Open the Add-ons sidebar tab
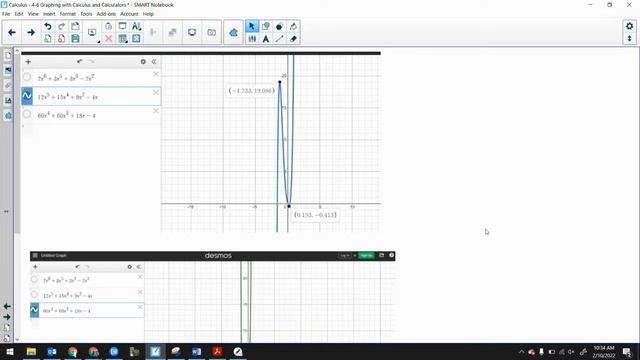The image size is (640, 360). 8,116
